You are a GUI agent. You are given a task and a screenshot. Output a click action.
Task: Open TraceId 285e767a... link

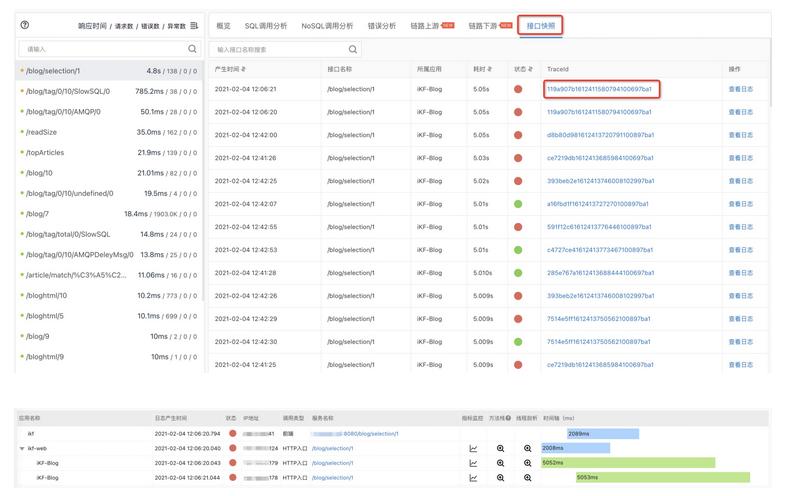(601, 273)
